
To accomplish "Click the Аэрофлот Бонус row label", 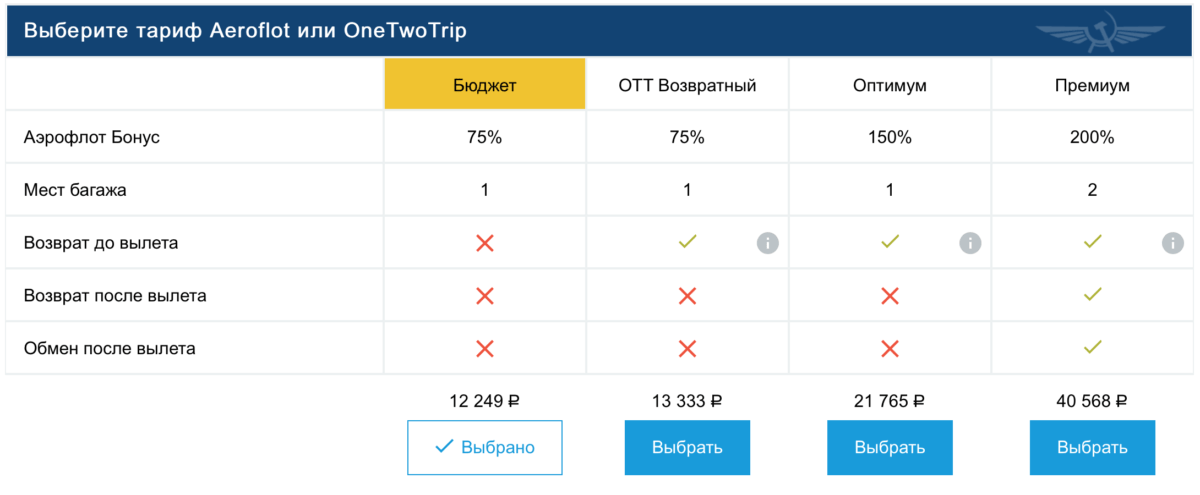I will tap(92, 138).
